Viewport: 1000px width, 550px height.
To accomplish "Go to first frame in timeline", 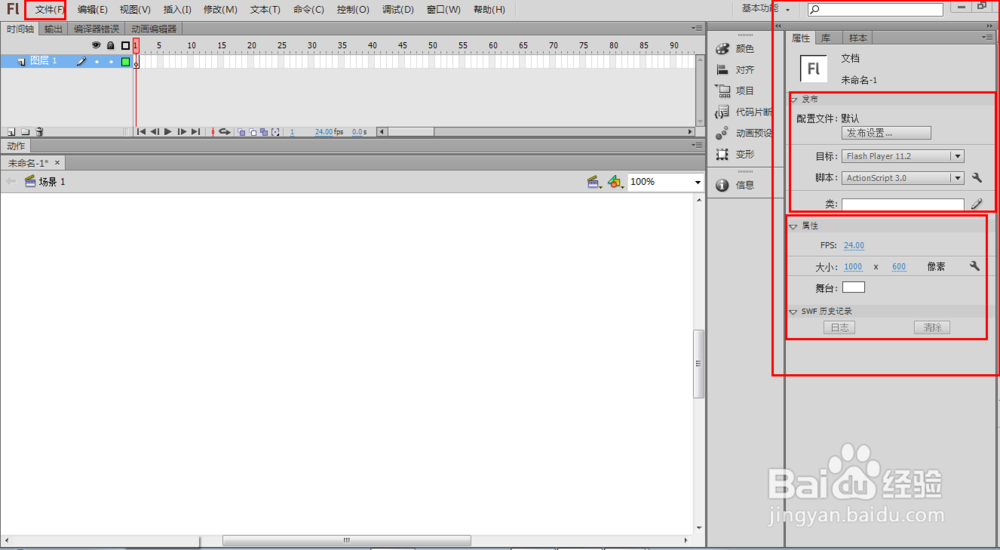I will 142,131.
